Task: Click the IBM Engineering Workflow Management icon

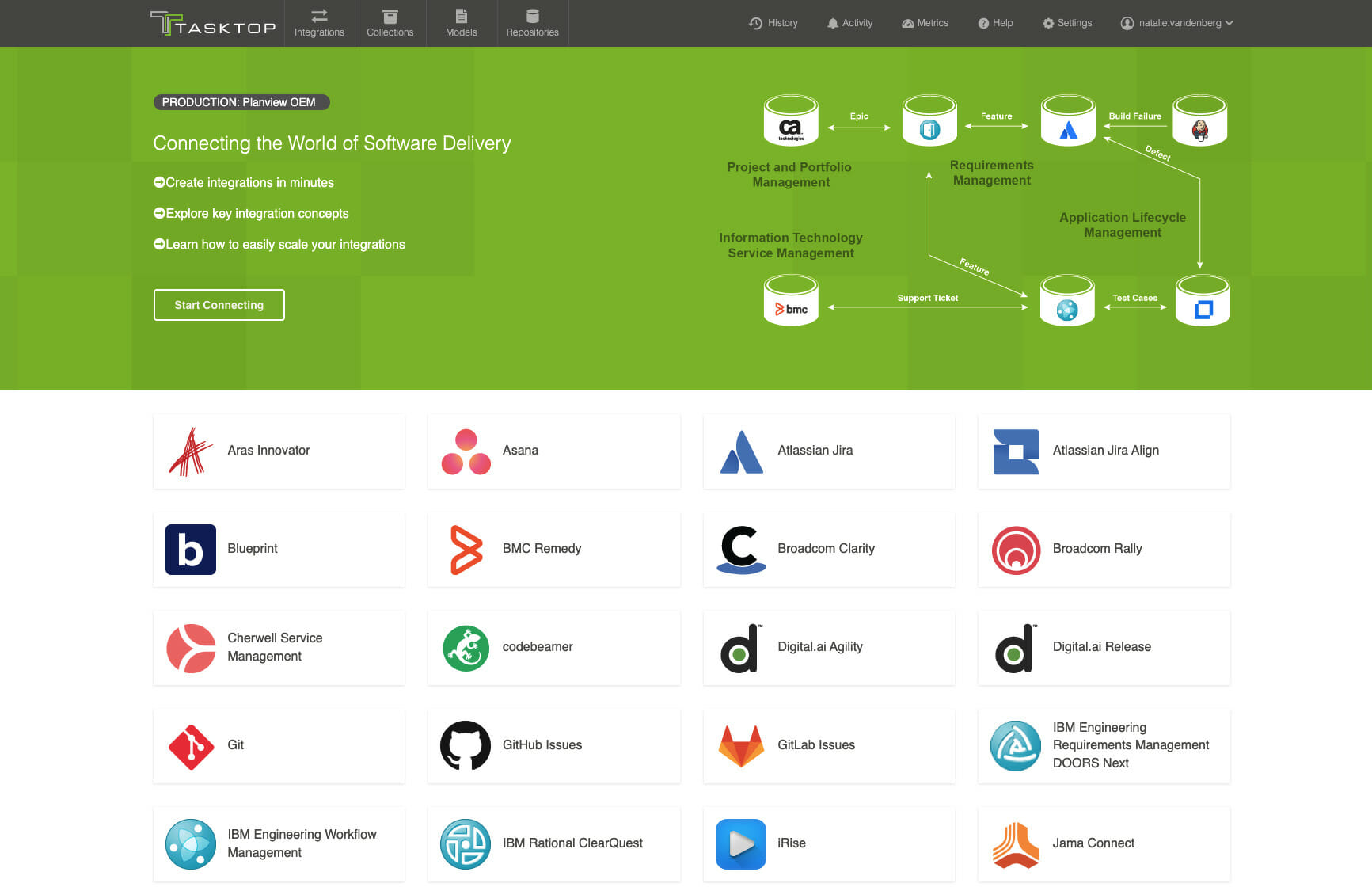Action: [x=190, y=844]
